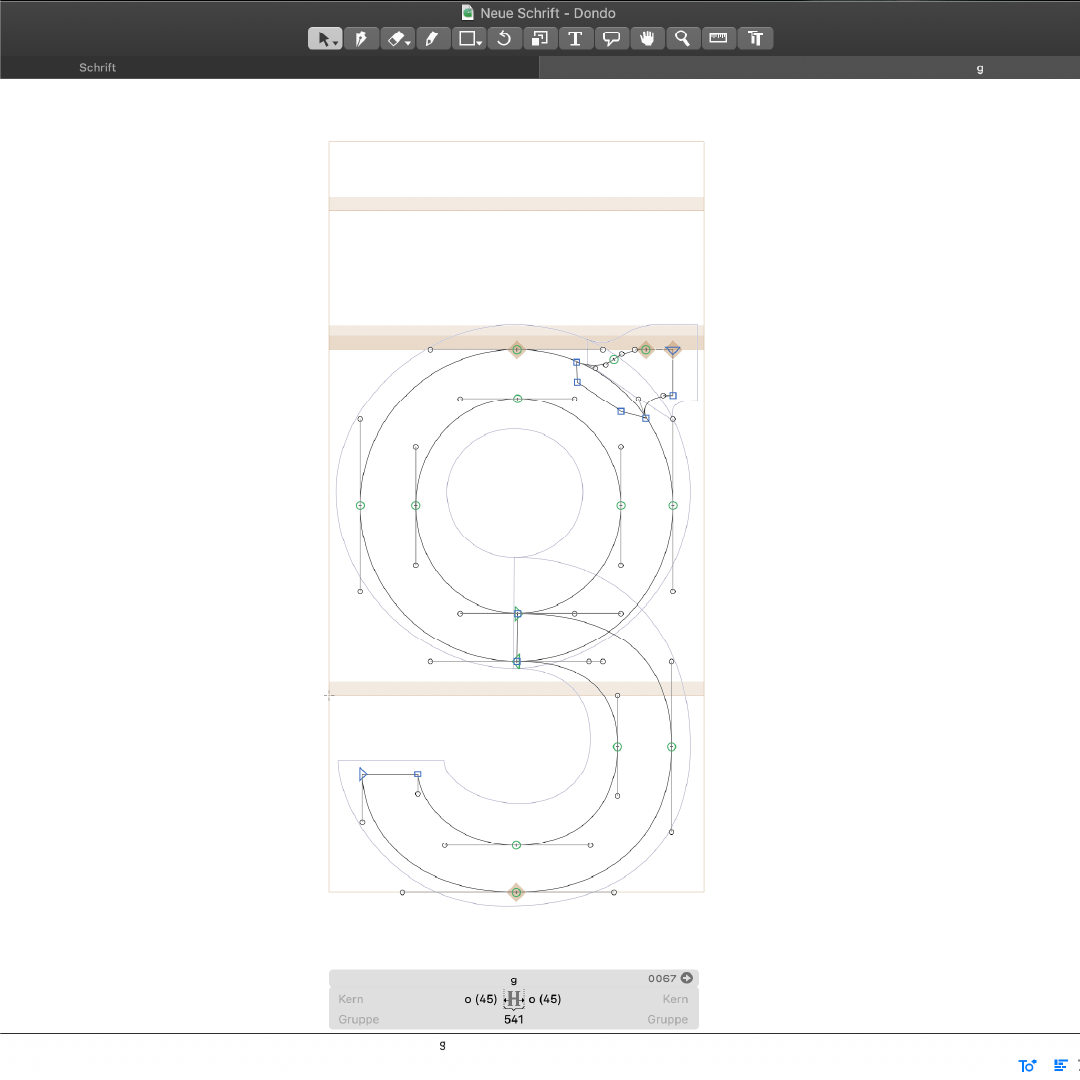Select the rightmost node of the inner counter
Screen dimensions: 1080x1080
point(621,506)
